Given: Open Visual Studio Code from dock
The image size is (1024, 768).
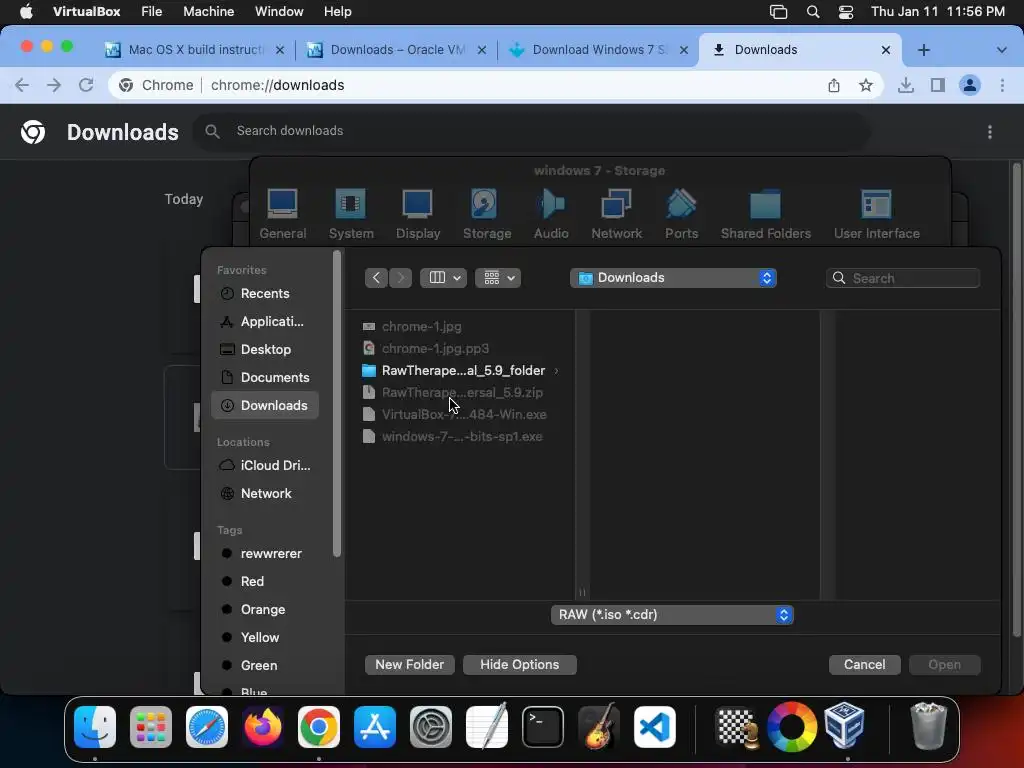Looking at the screenshot, I should [x=655, y=727].
